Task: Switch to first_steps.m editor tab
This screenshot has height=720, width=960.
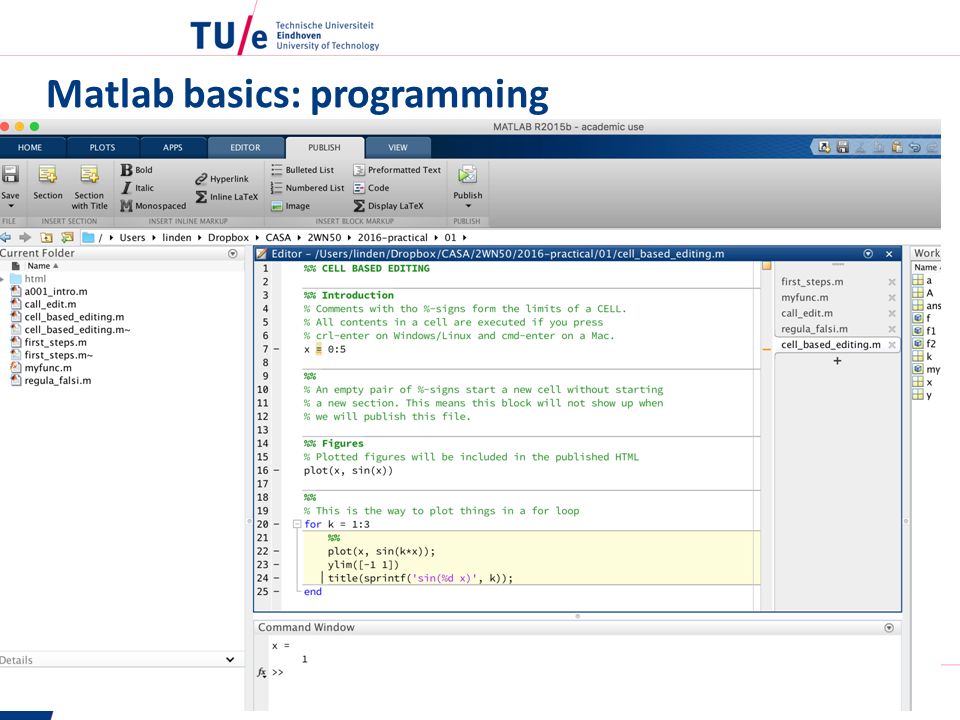Action: [x=812, y=282]
